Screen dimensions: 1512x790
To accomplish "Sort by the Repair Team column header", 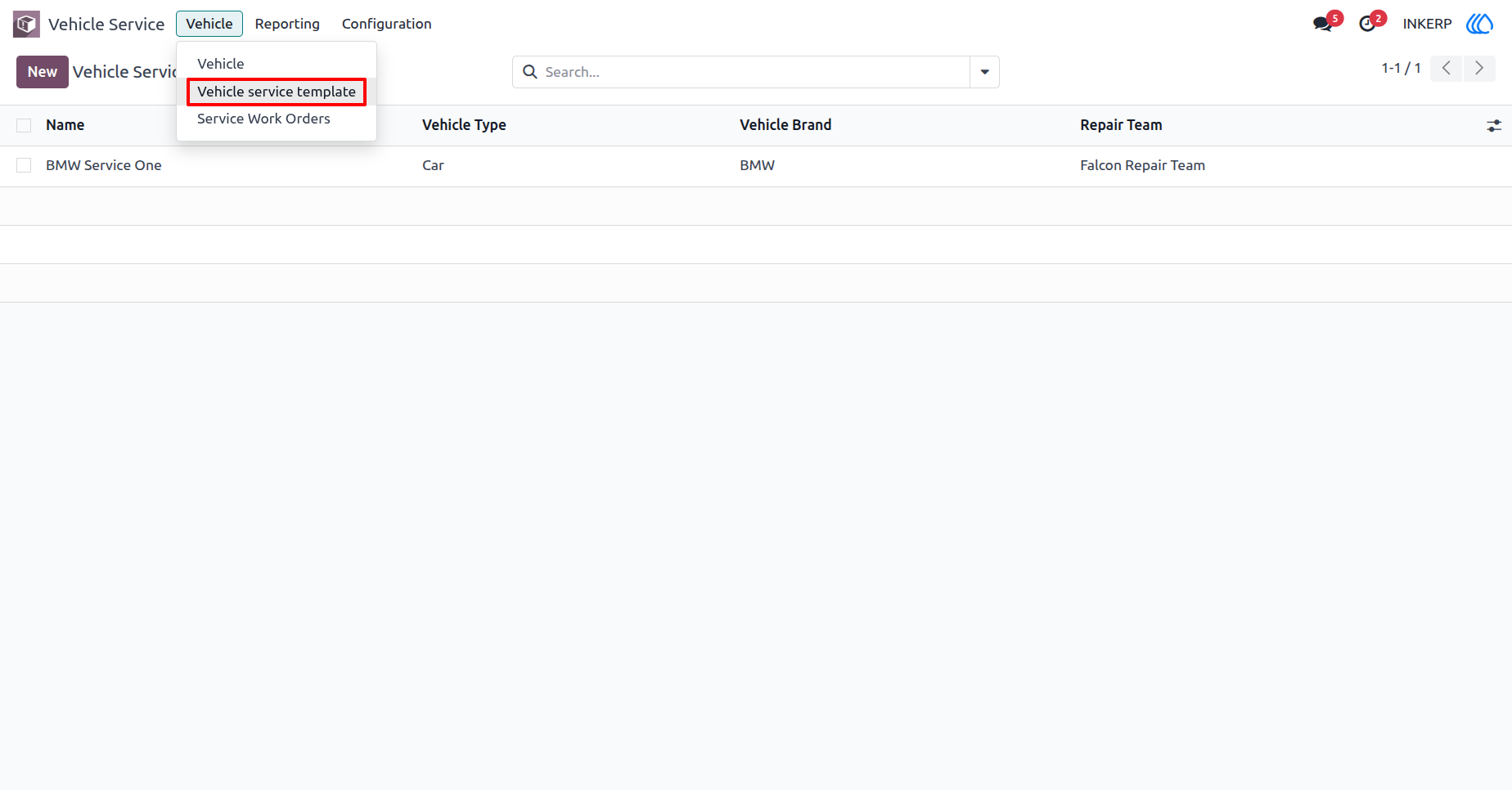I will [x=1121, y=125].
